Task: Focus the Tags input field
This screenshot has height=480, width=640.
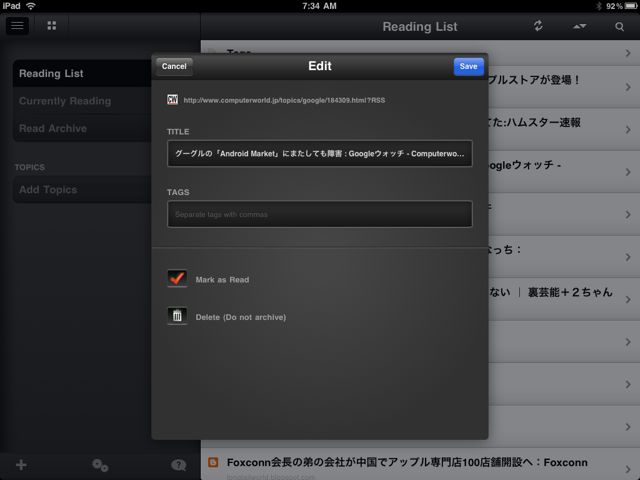Action: click(320, 214)
